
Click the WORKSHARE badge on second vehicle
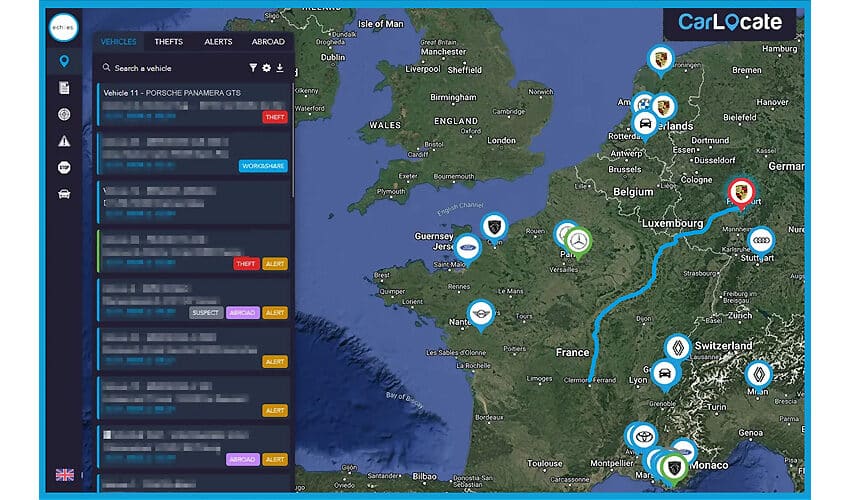pos(263,166)
